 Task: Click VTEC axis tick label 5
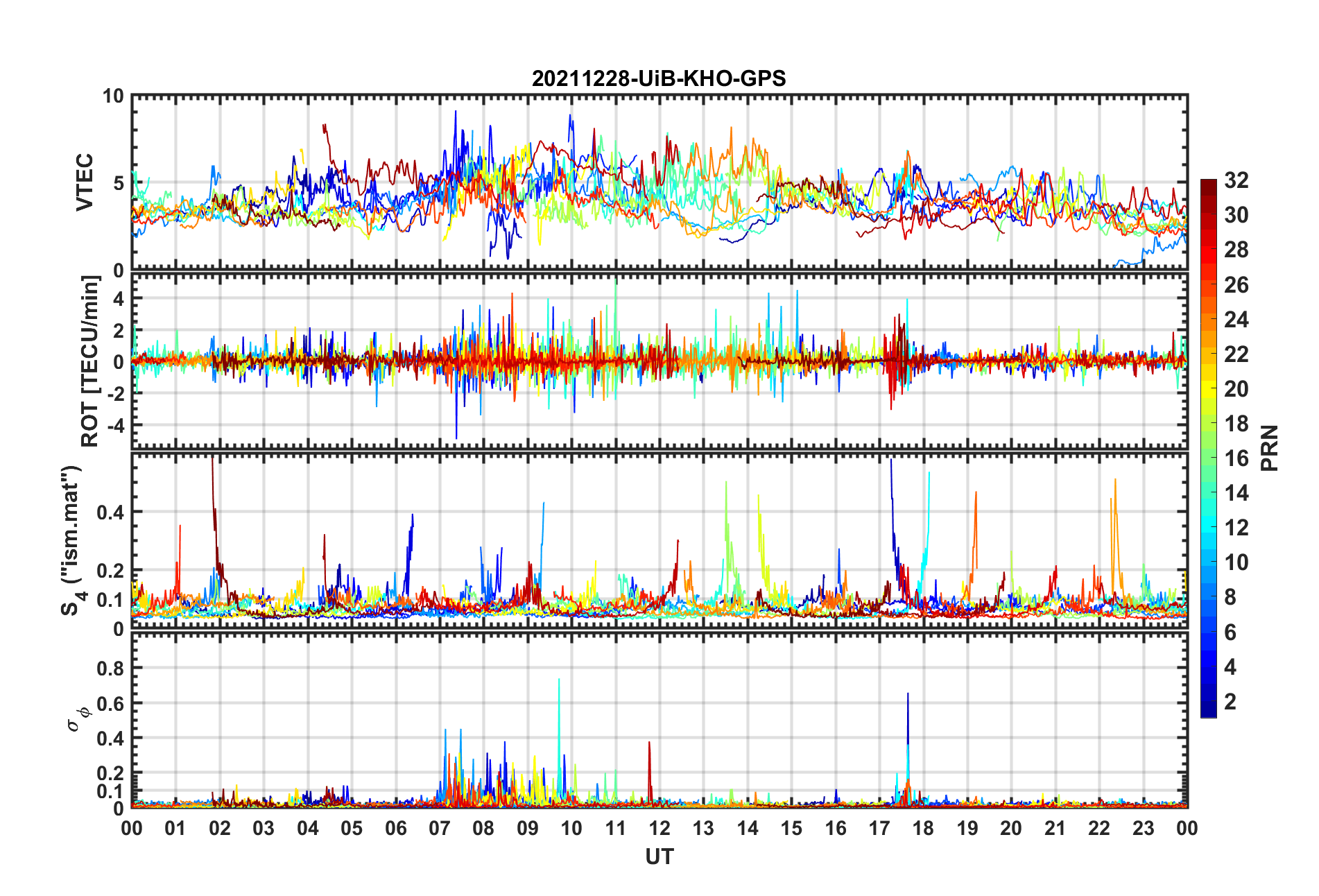[119, 183]
